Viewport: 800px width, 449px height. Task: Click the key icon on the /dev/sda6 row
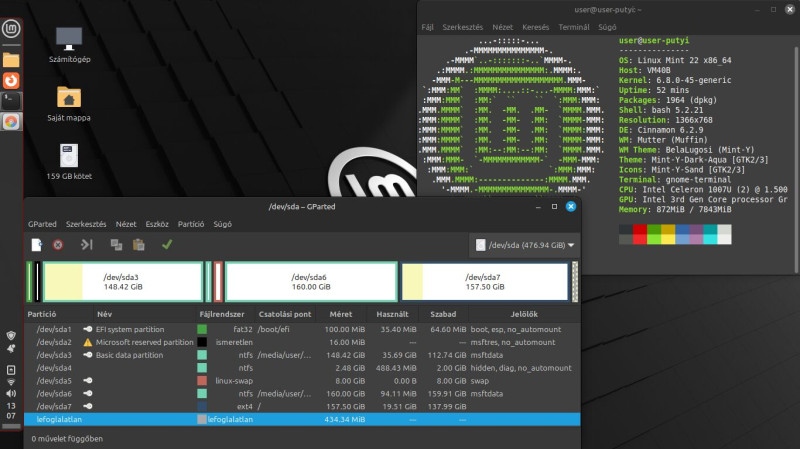point(88,393)
